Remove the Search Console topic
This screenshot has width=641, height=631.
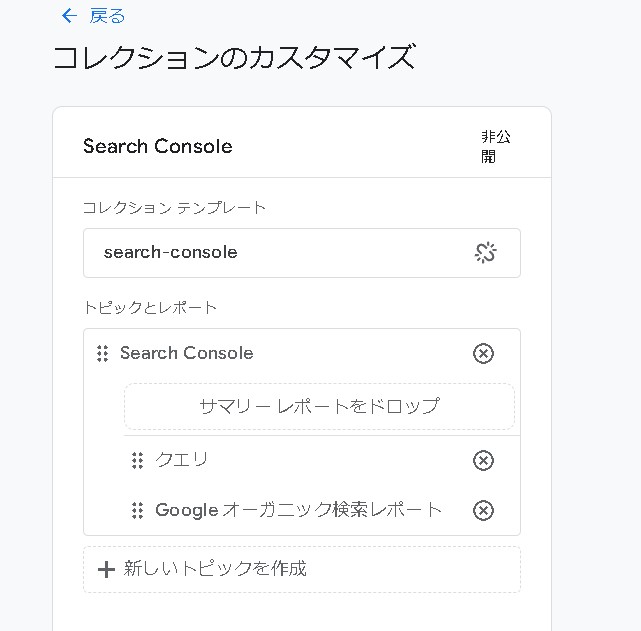483,353
